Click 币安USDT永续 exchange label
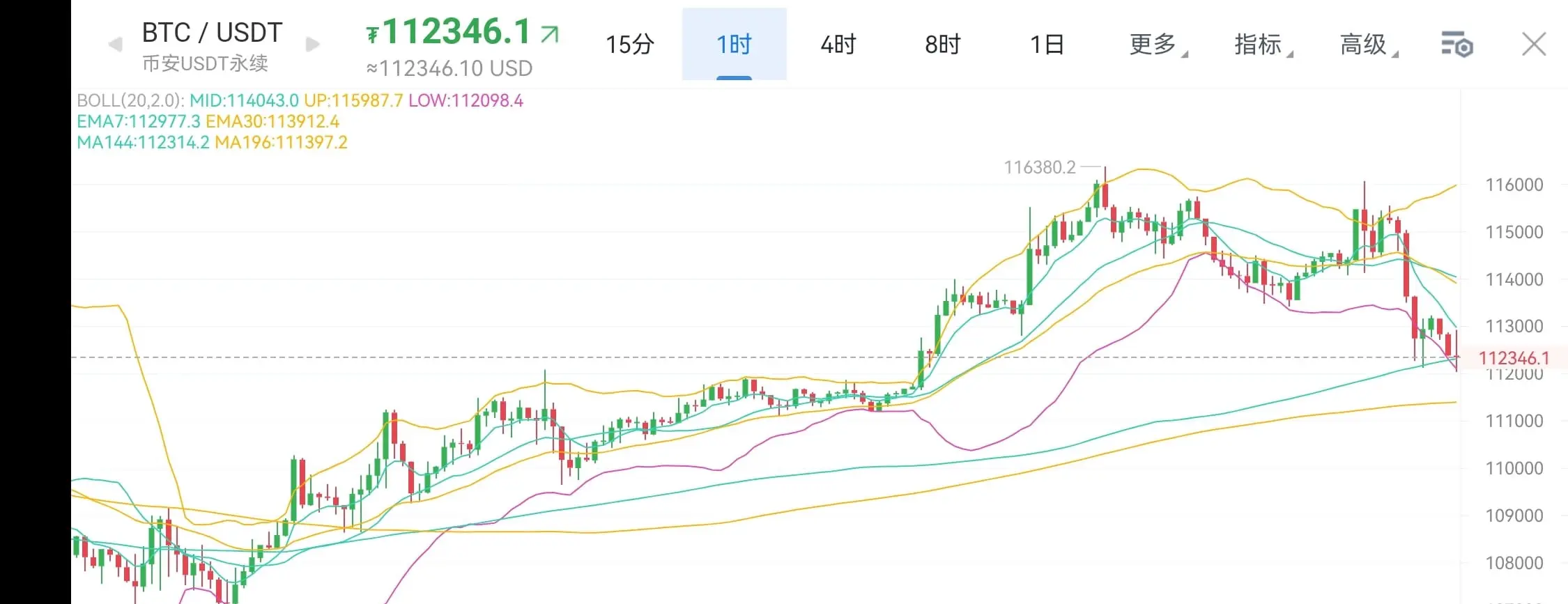The width and height of the screenshot is (1568, 604). click(205, 63)
